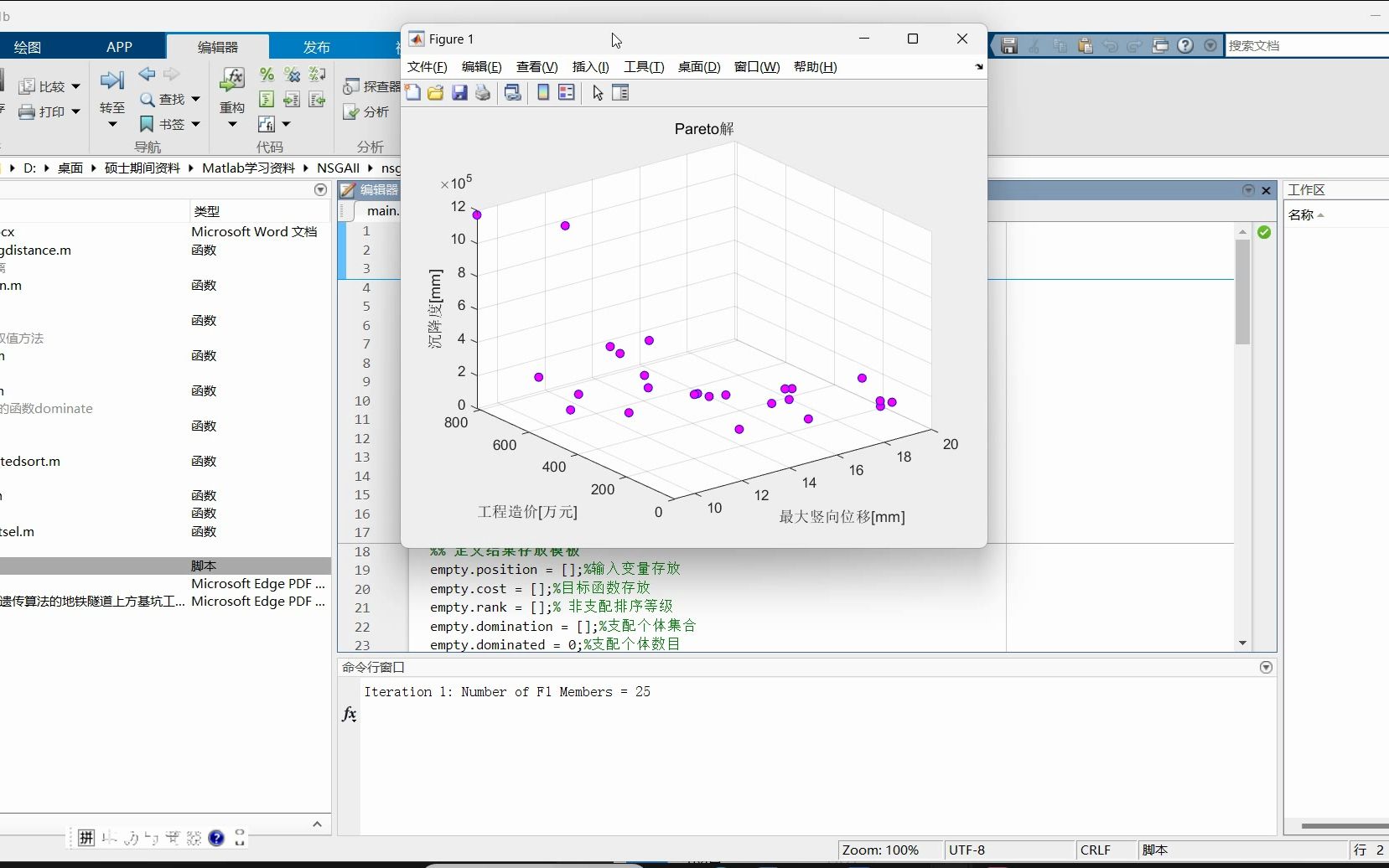
Task: Click the editor scroll down arrow
Action: click(x=1242, y=643)
